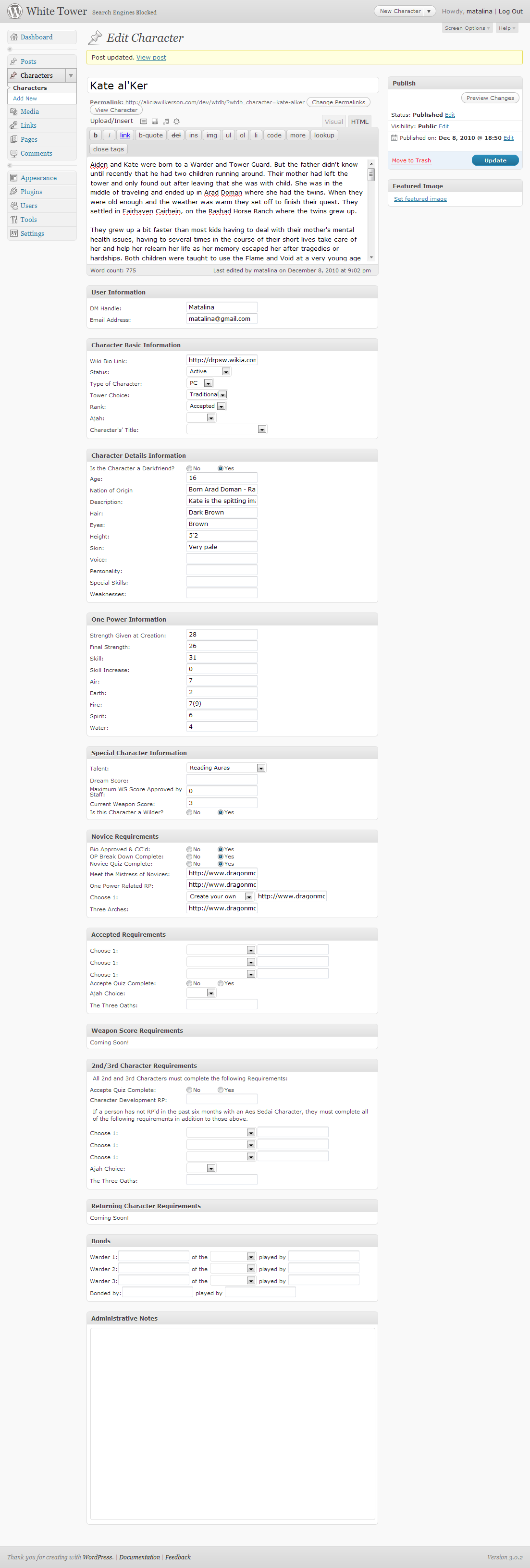Open the Create your own dropdown
Screen dimensions: 530x1568
pos(220,896)
